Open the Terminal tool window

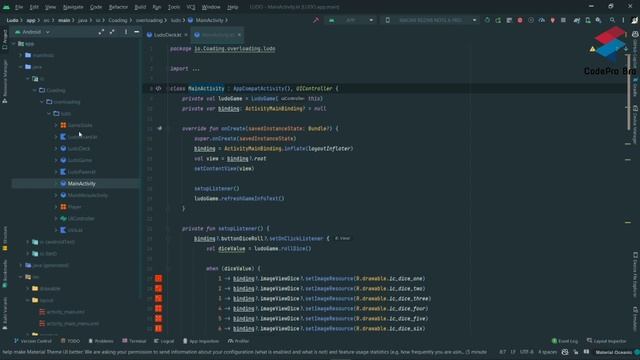pyautogui.click(x=134, y=341)
